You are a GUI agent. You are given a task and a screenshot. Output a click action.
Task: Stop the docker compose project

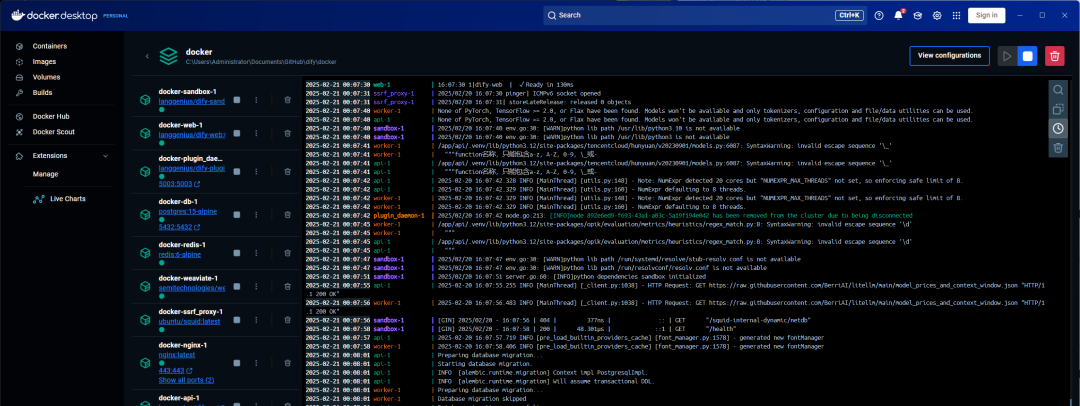(x=1028, y=56)
